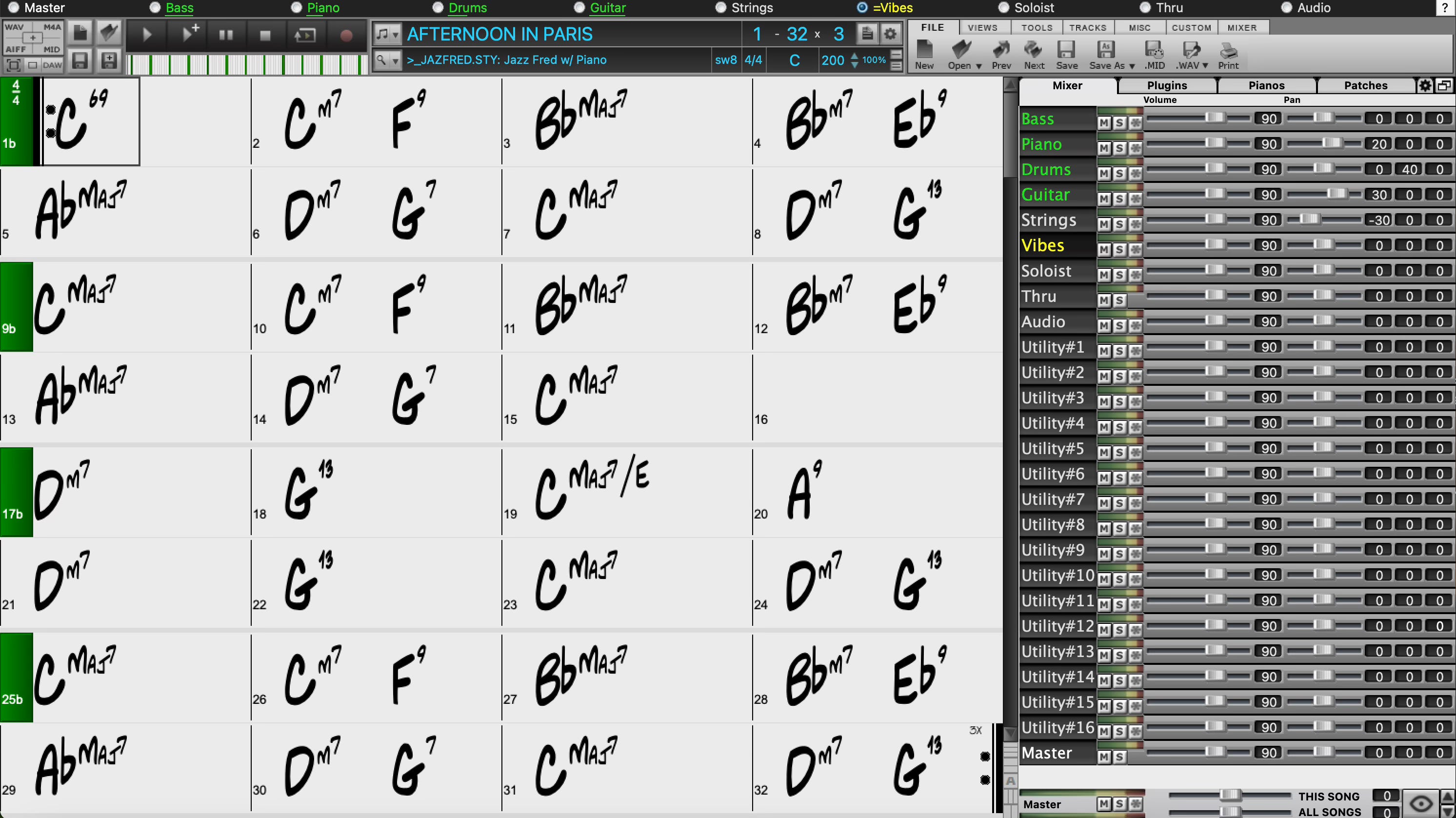Open the Patches tab in the mixer panel

coord(1366,85)
